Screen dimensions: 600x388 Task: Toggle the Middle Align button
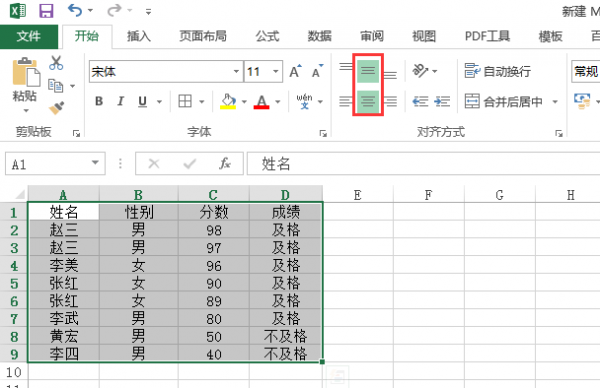click(x=368, y=71)
